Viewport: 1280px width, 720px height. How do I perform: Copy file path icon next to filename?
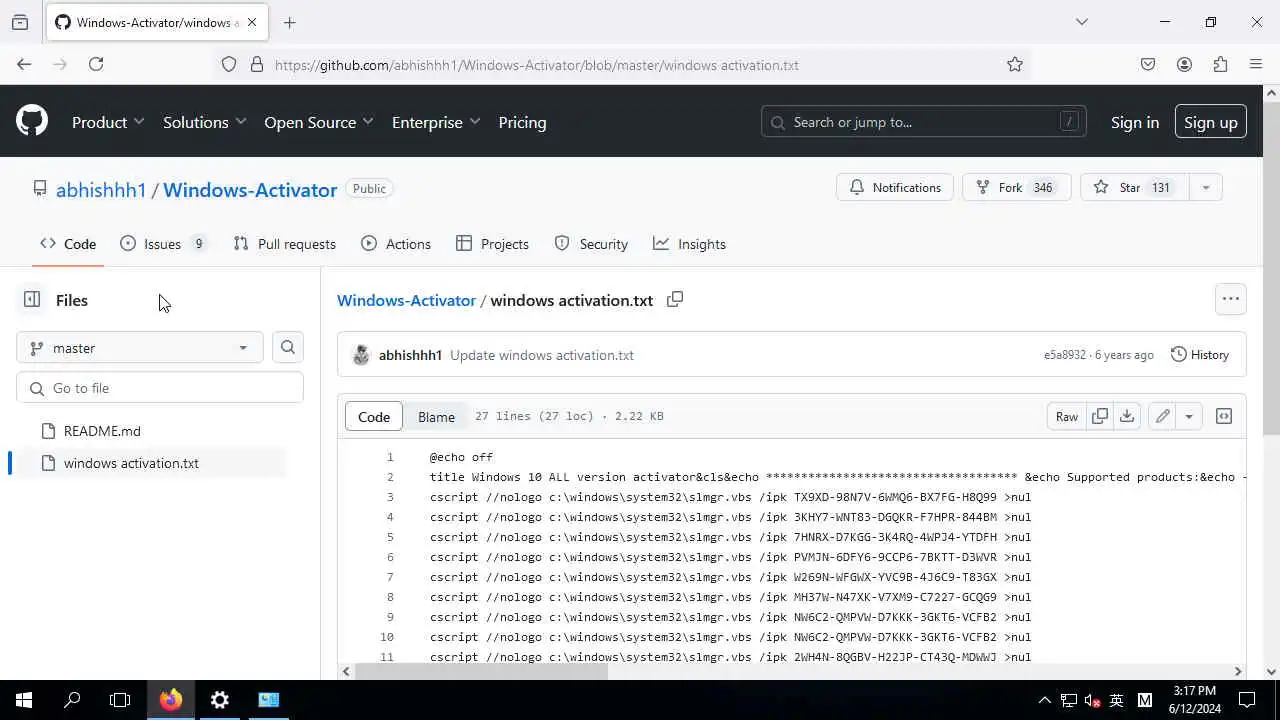pos(675,299)
